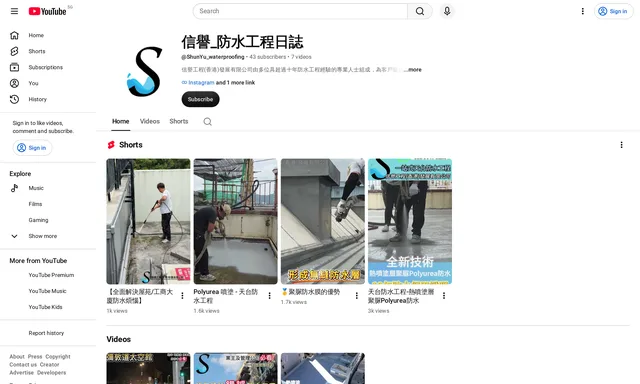Click the channel avatar S logo
640x384 pixels.
coord(144,71)
